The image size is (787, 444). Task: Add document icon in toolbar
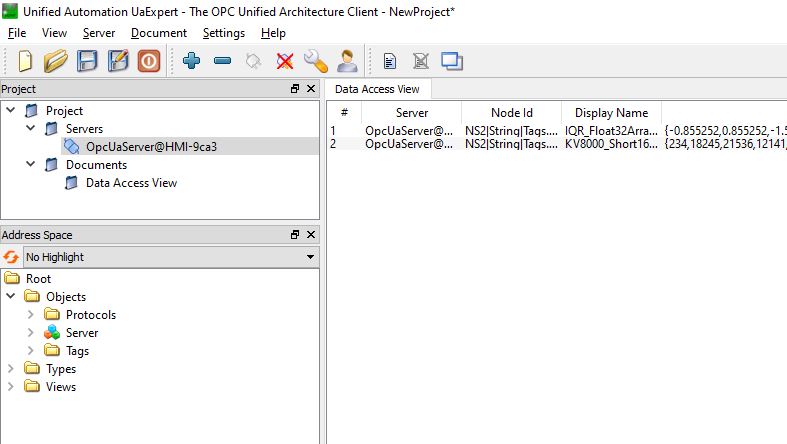[390, 61]
